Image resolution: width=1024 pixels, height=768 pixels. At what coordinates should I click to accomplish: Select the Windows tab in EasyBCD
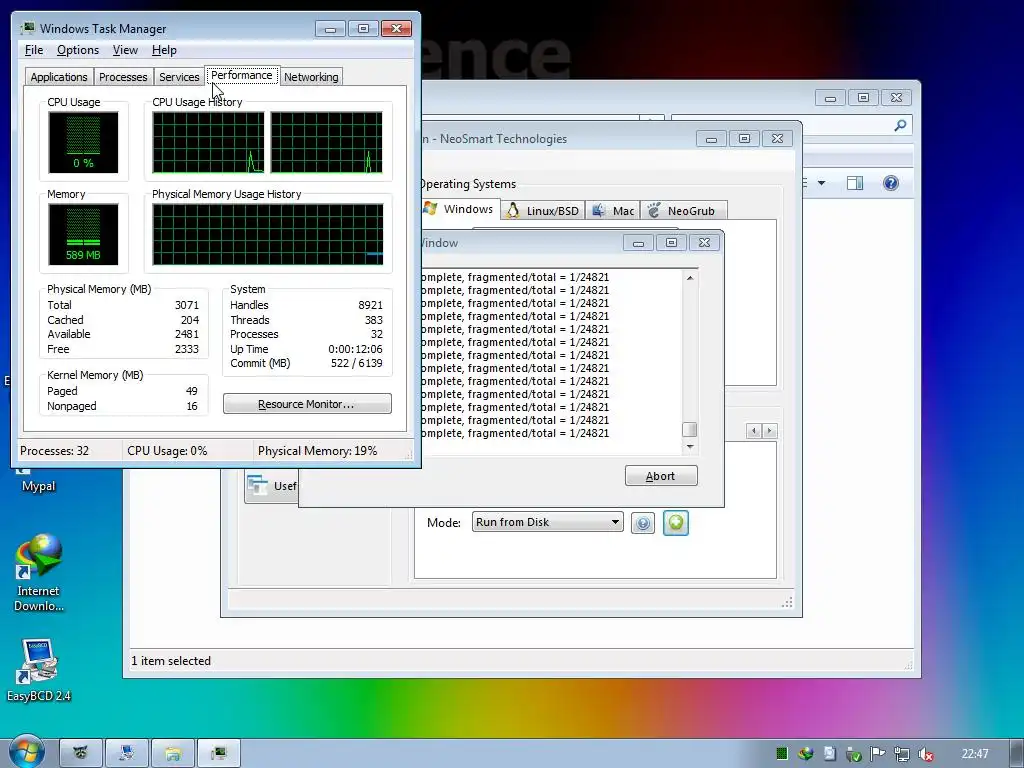460,209
